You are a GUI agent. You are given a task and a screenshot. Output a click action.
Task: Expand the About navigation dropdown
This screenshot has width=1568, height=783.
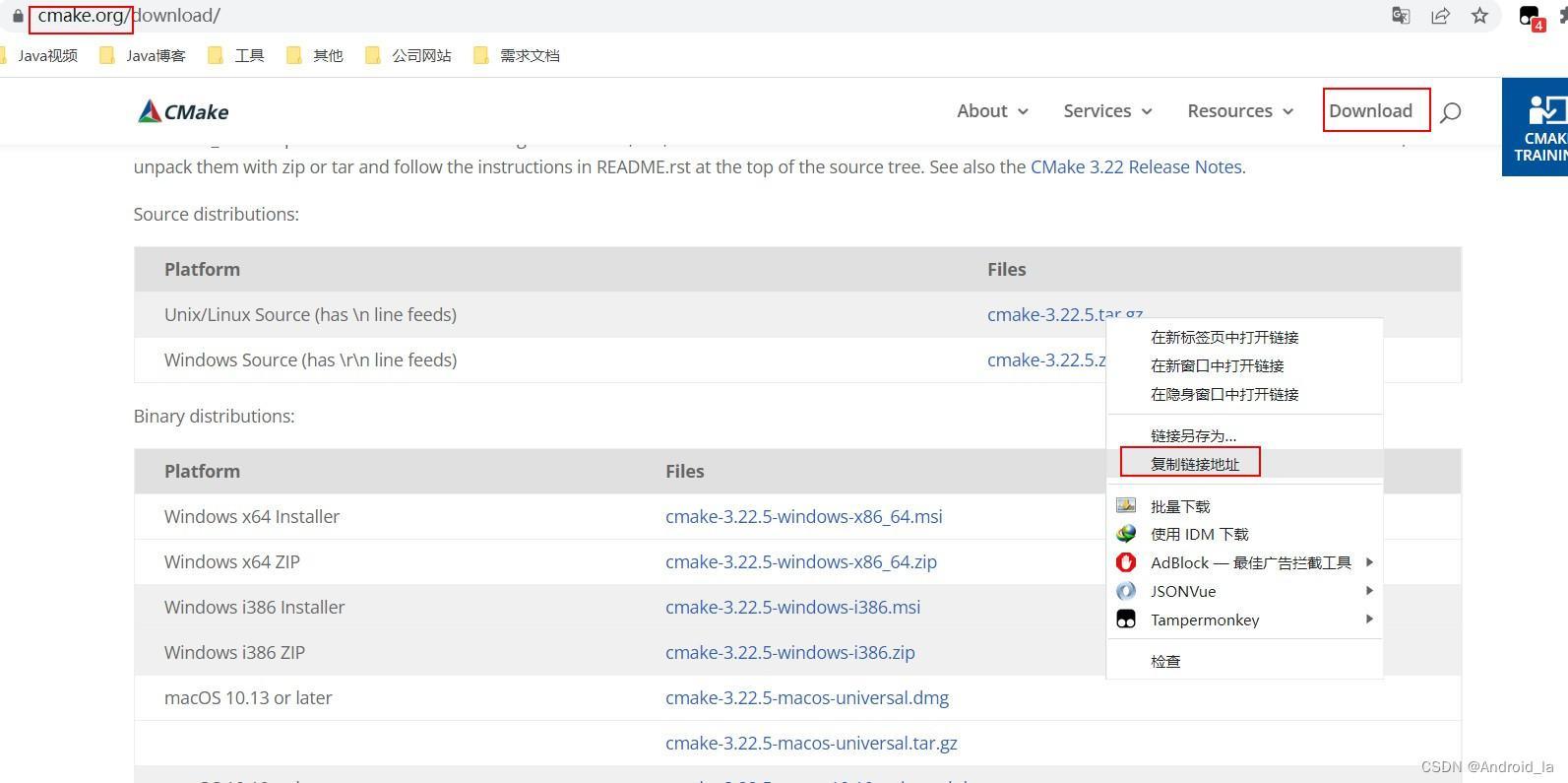pos(992,111)
